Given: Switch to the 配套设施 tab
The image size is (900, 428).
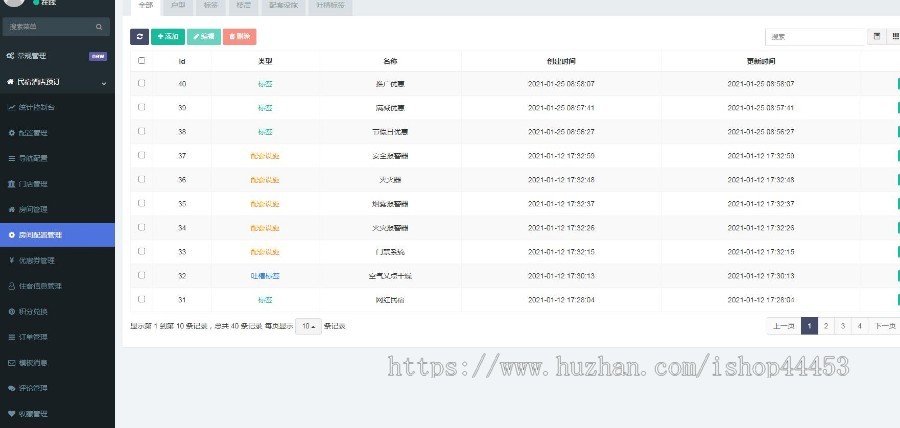Looking at the screenshot, I should tap(284, 6).
